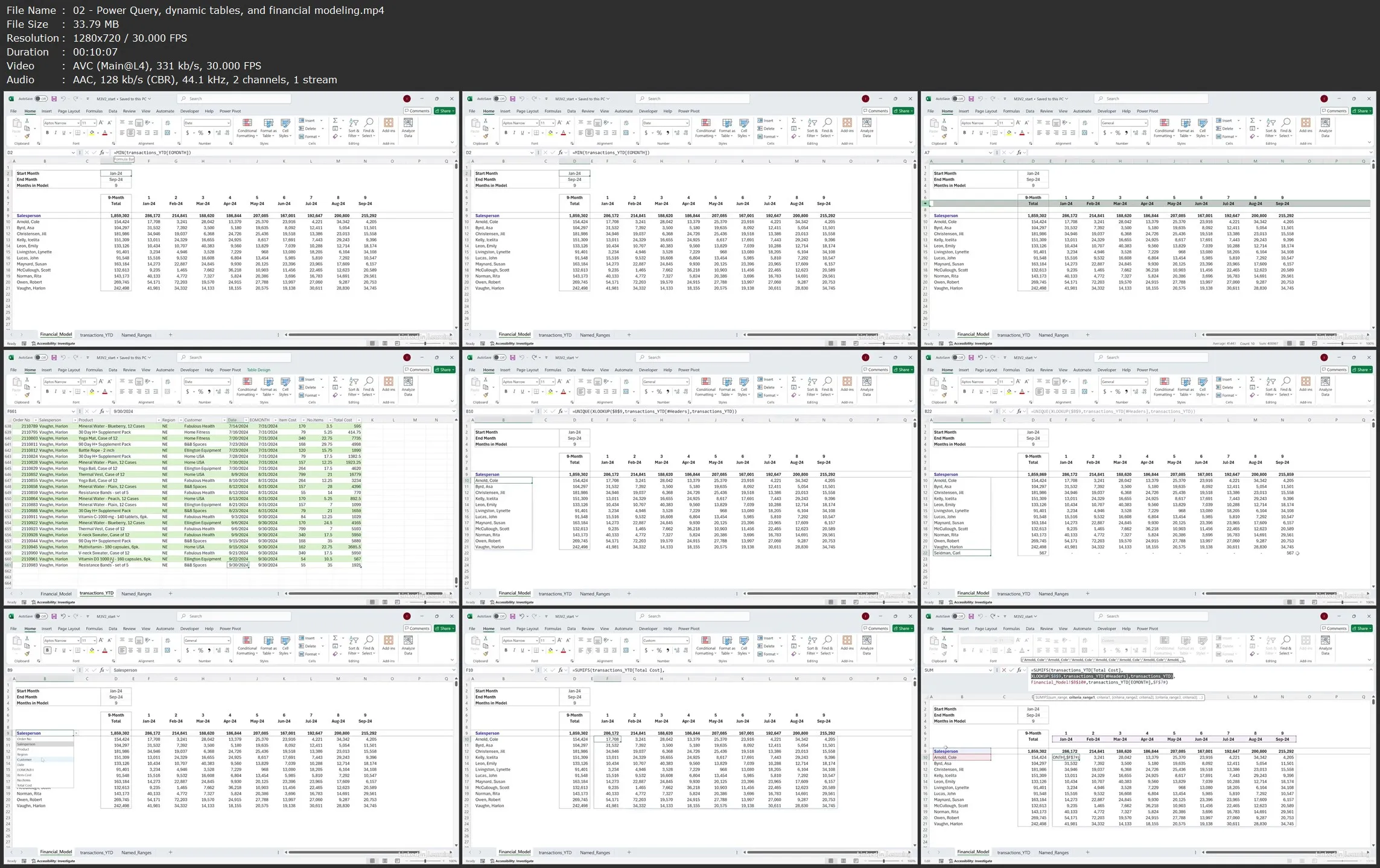Open Power Pivot tab in the cell B10 window
Image resolution: width=1380 pixels, height=868 pixels.
[688, 370]
